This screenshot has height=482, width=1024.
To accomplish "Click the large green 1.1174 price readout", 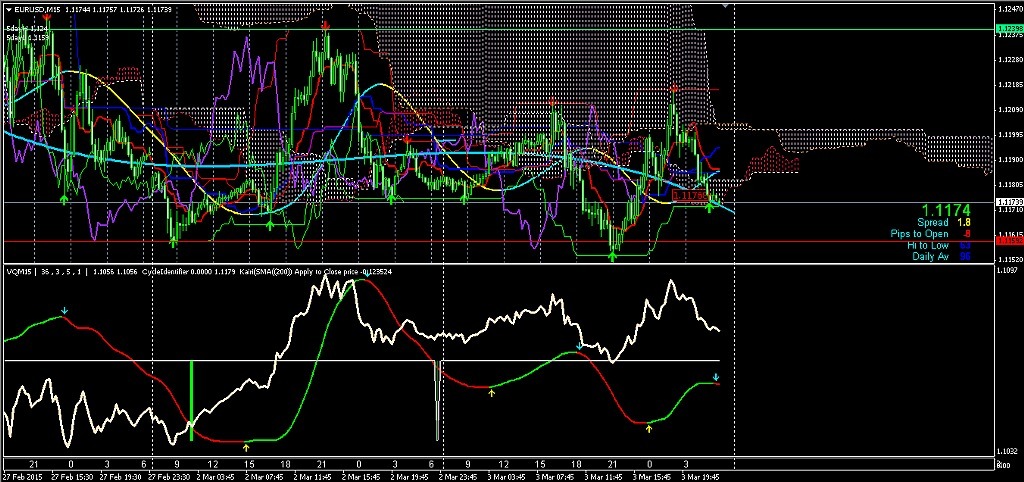I will pyautogui.click(x=947, y=209).
